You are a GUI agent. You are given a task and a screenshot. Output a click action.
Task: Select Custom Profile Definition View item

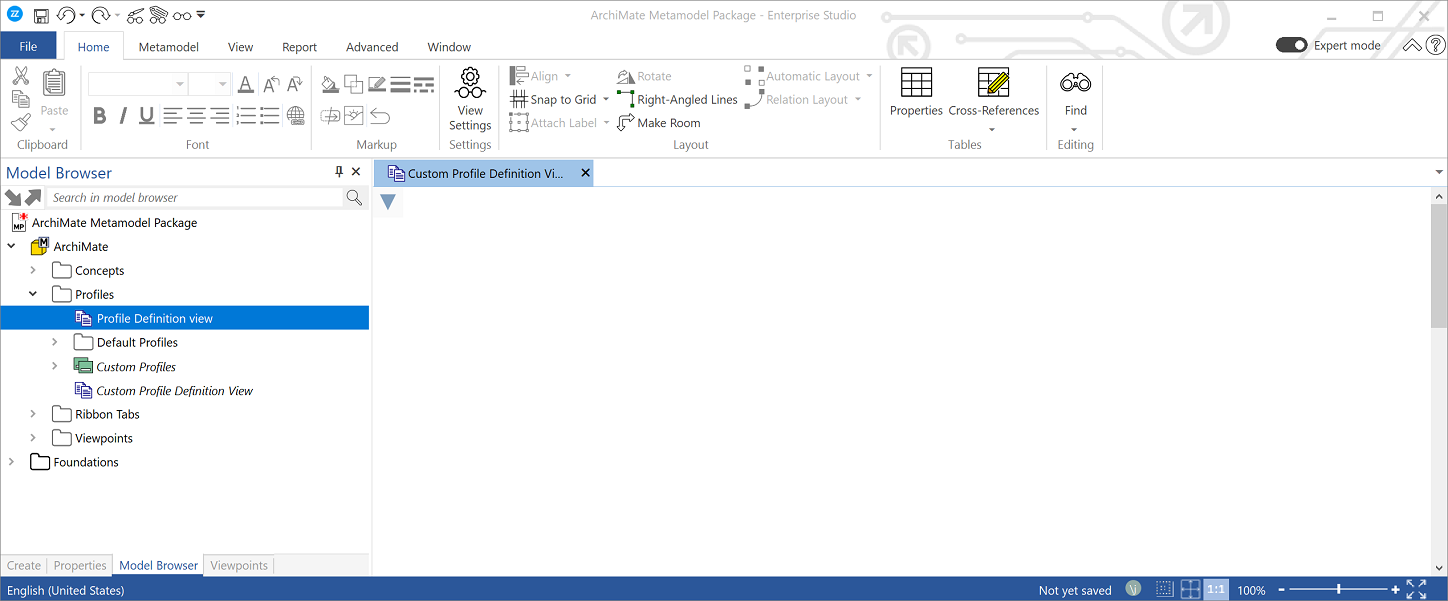(x=174, y=391)
